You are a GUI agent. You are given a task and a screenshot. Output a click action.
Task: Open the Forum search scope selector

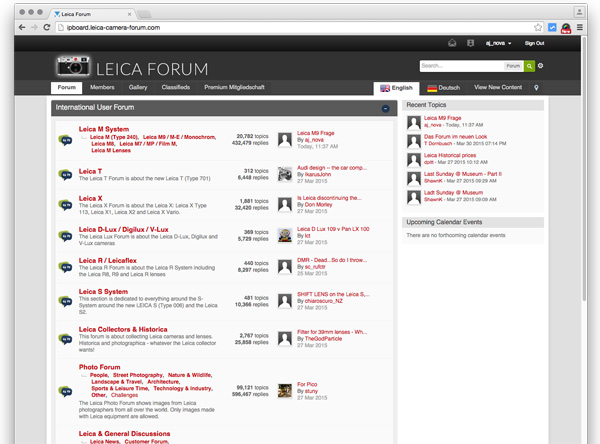(514, 66)
